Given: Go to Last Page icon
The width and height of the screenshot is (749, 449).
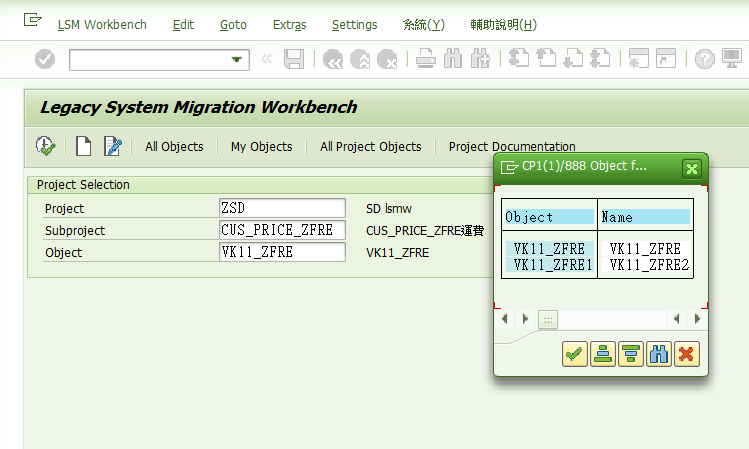Looking at the screenshot, I should click(x=600, y=58).
